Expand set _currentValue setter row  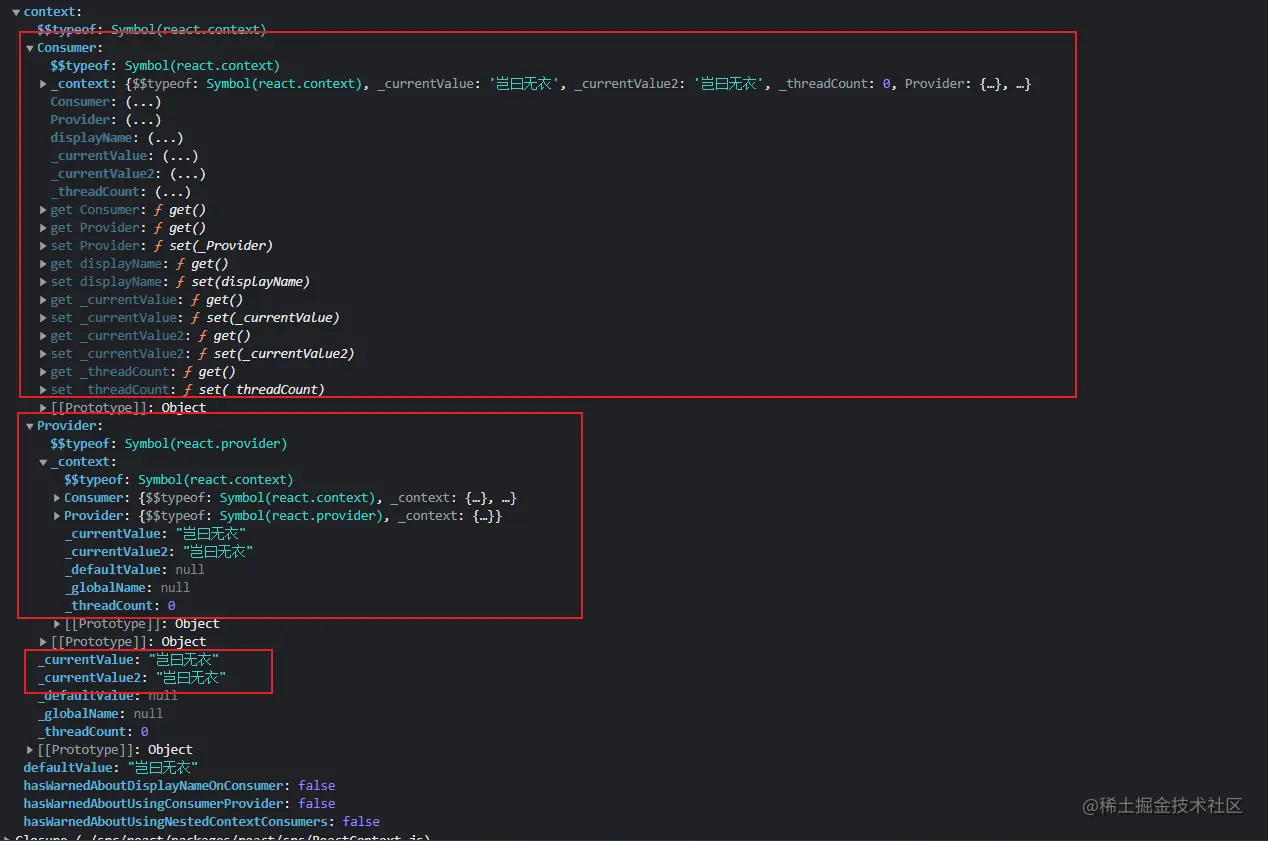coord(43,318)
